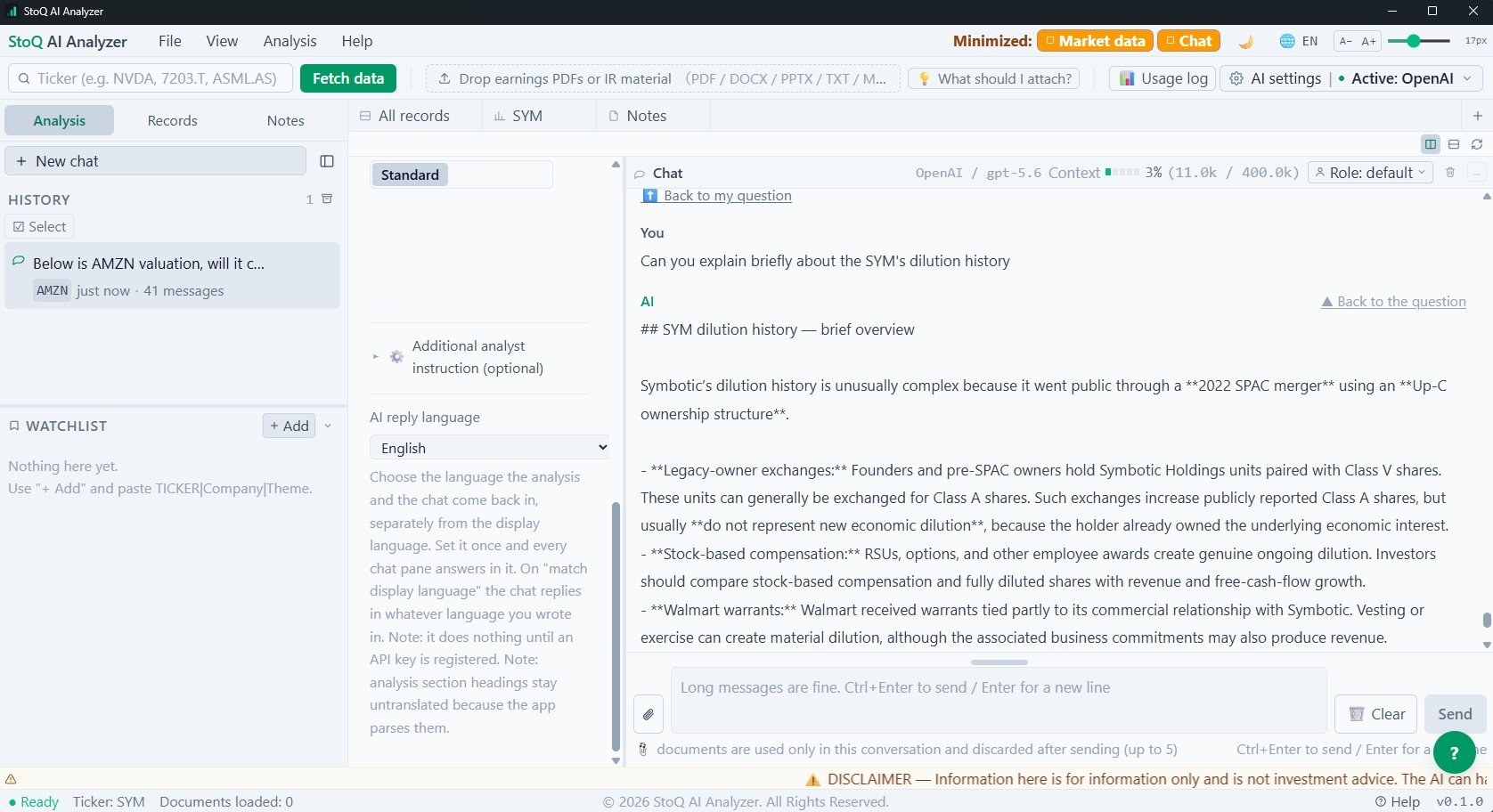The image size is (1493, 812).
Task: Click the watchlist + Add button
Action: click(x=290, y=426)
